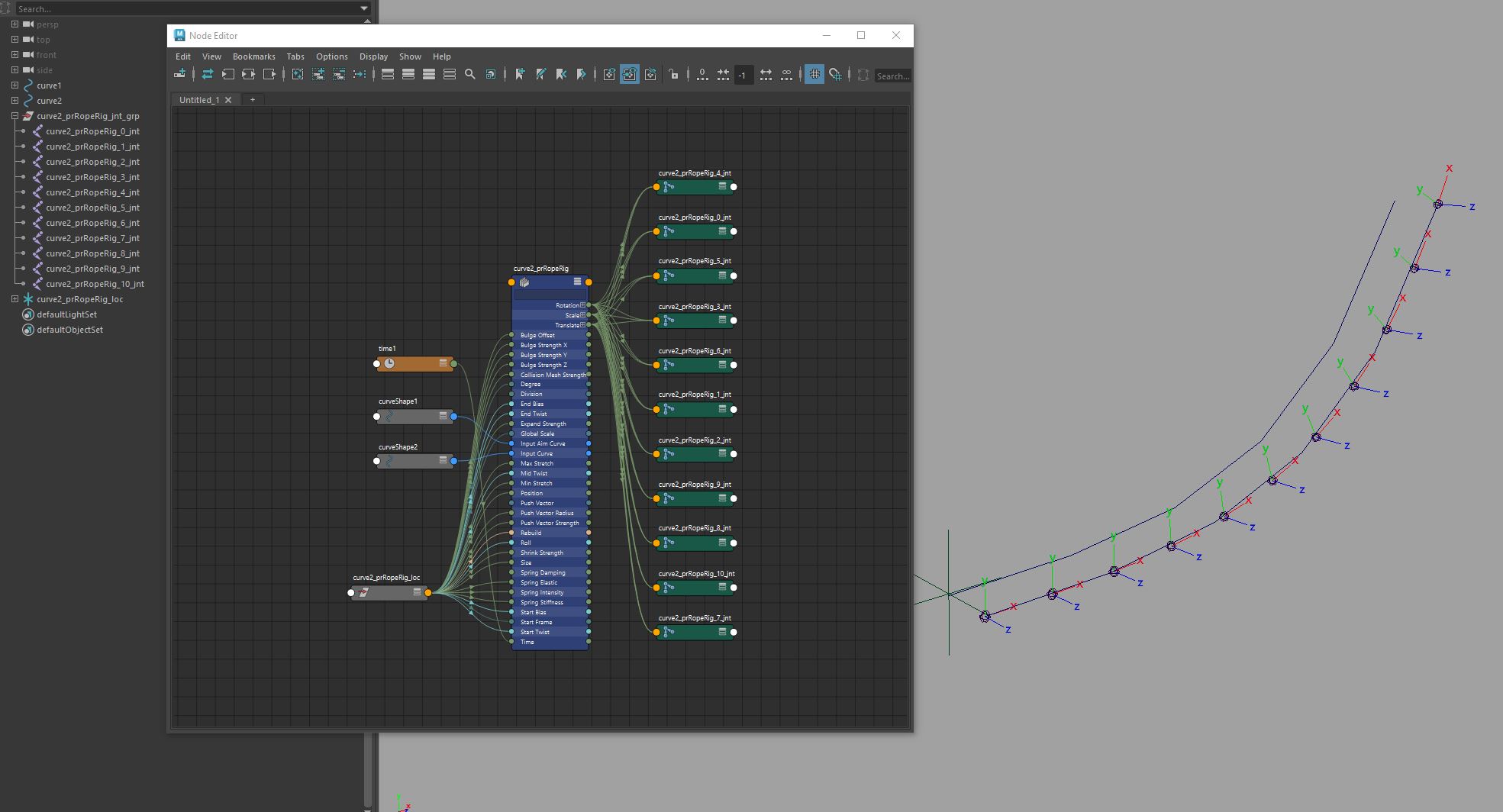1503x812 pixels.
Task: Click the padlock icon in Node Editor toolbar
Action: pyautogui.click(x=673, y=74)
